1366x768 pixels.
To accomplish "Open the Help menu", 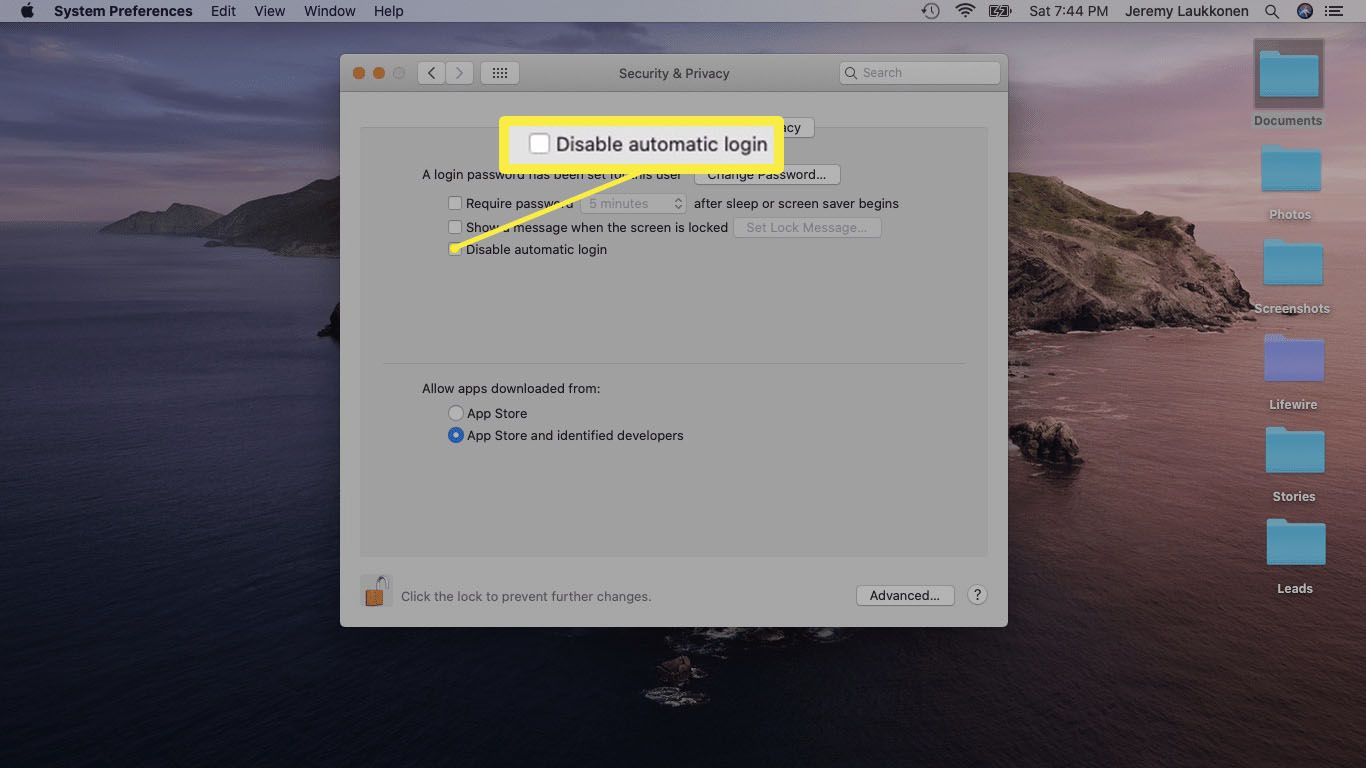I will tap(389, 11).
